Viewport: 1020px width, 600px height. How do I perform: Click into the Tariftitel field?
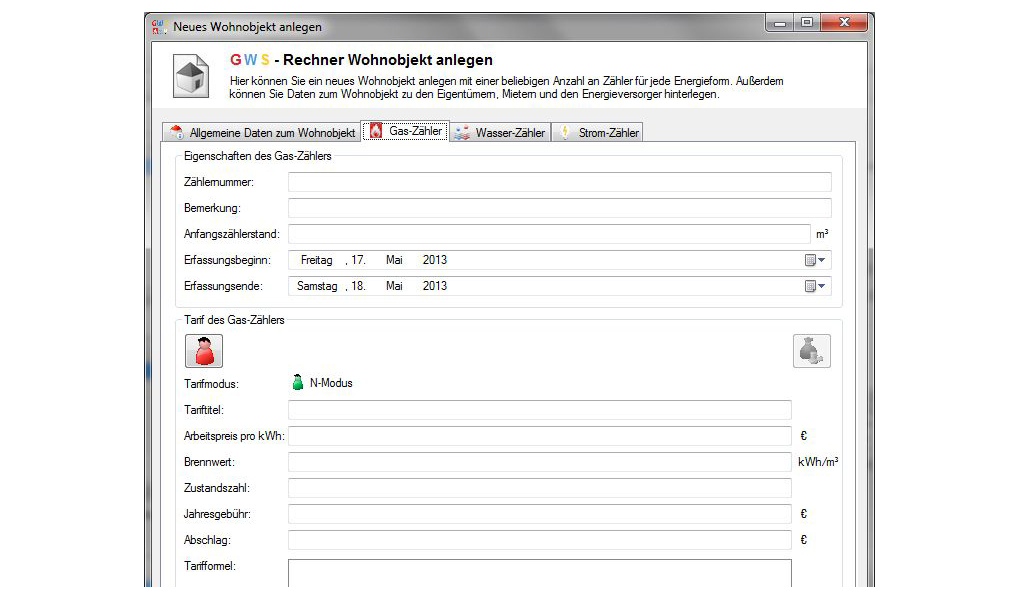[539, 410]
